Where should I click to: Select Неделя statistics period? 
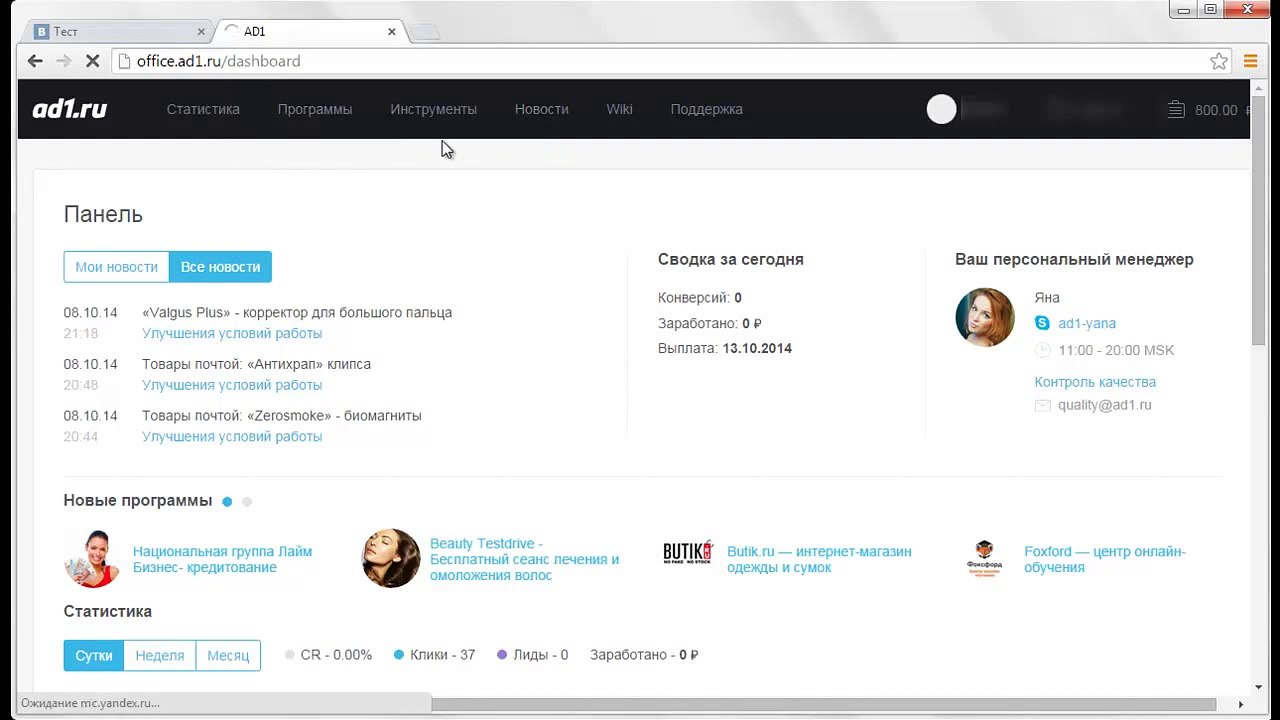pyautogui.click(x=160, y=655)
